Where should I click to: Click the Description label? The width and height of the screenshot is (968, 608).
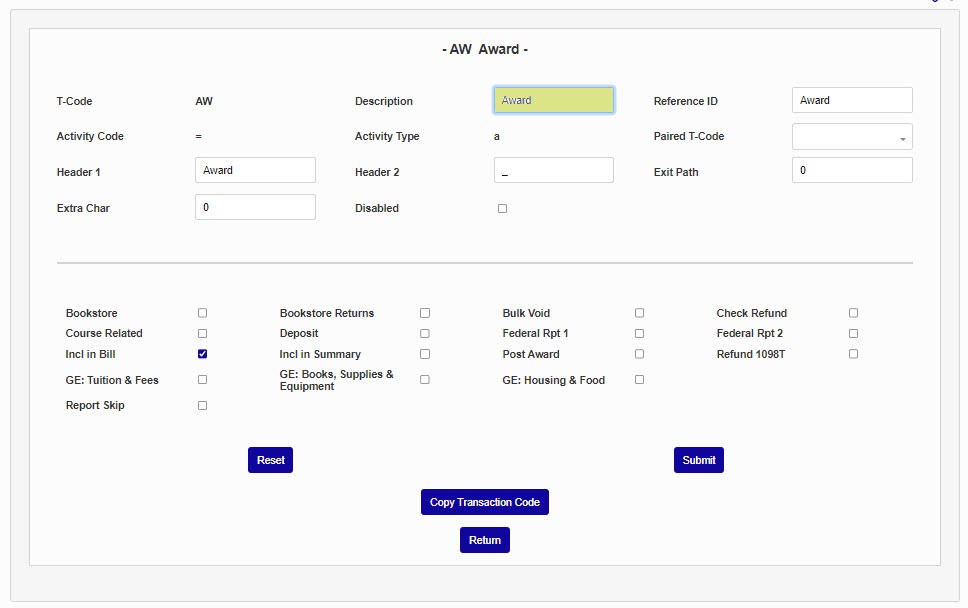tap(384, 101)
